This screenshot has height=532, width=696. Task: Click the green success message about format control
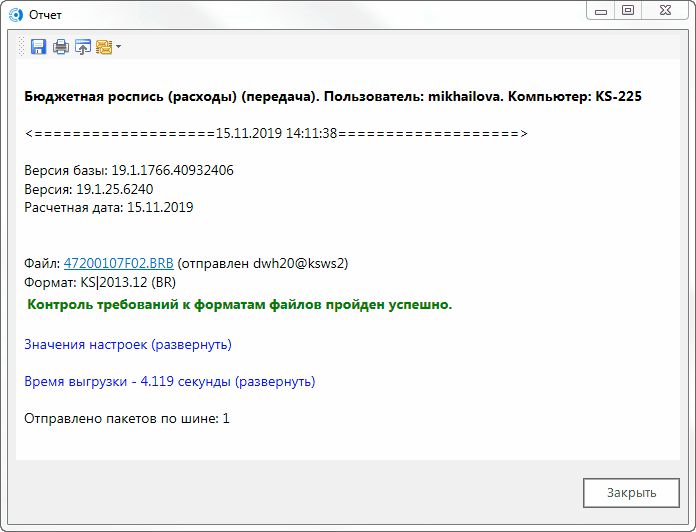(x=239, y=304)
